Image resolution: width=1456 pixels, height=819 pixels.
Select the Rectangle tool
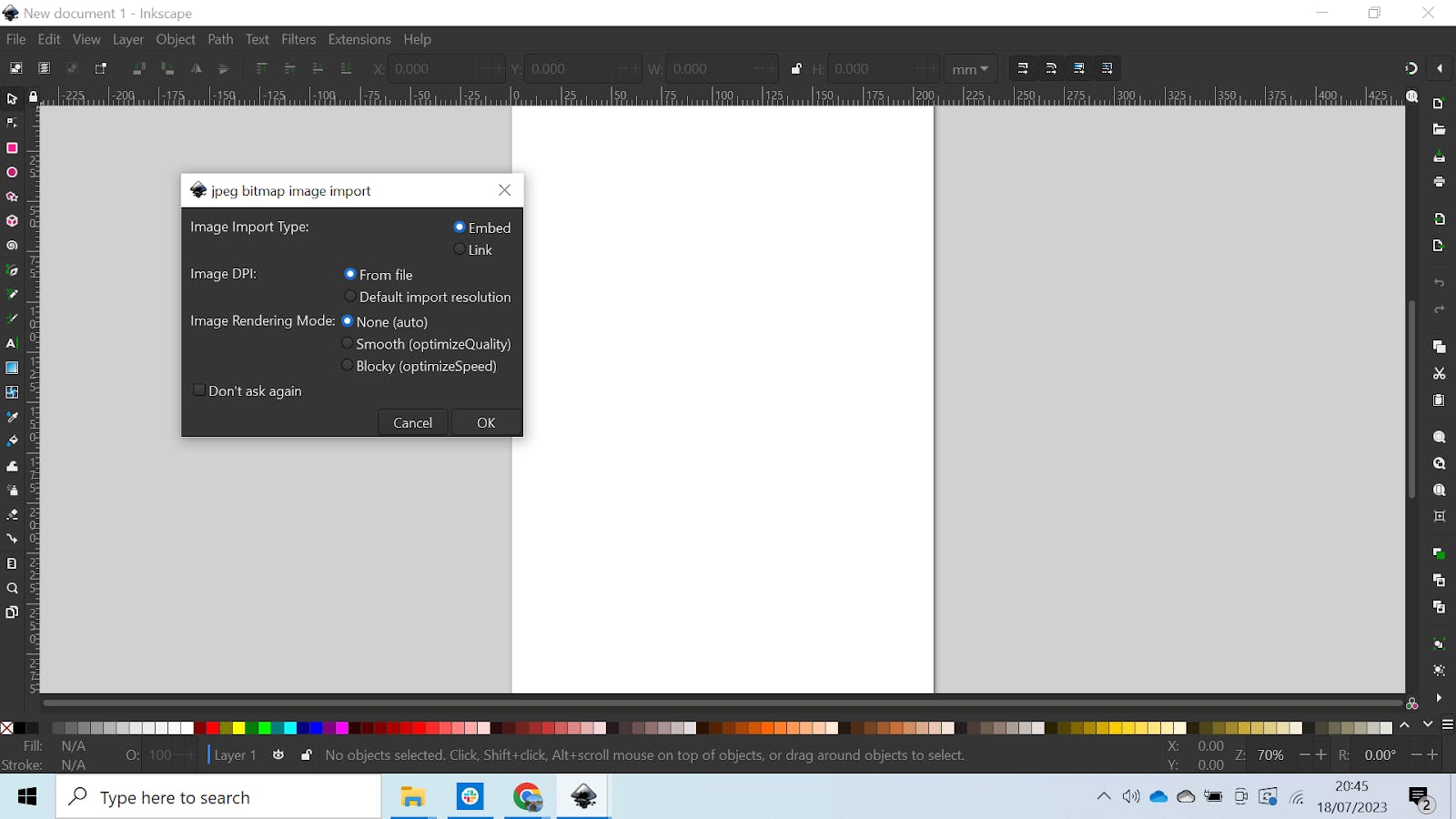point(12,147)
